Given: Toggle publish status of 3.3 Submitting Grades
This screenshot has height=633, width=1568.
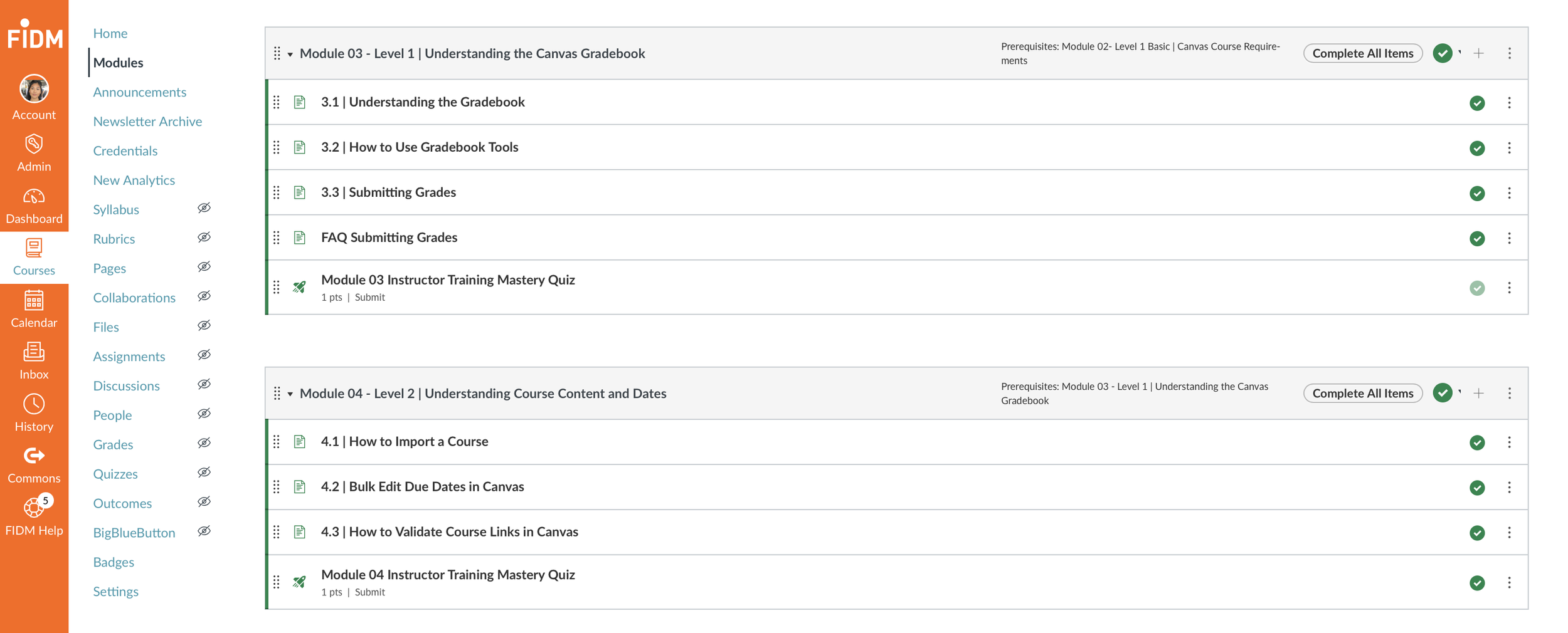Looking at the screenshot, I should point(1477,193).
